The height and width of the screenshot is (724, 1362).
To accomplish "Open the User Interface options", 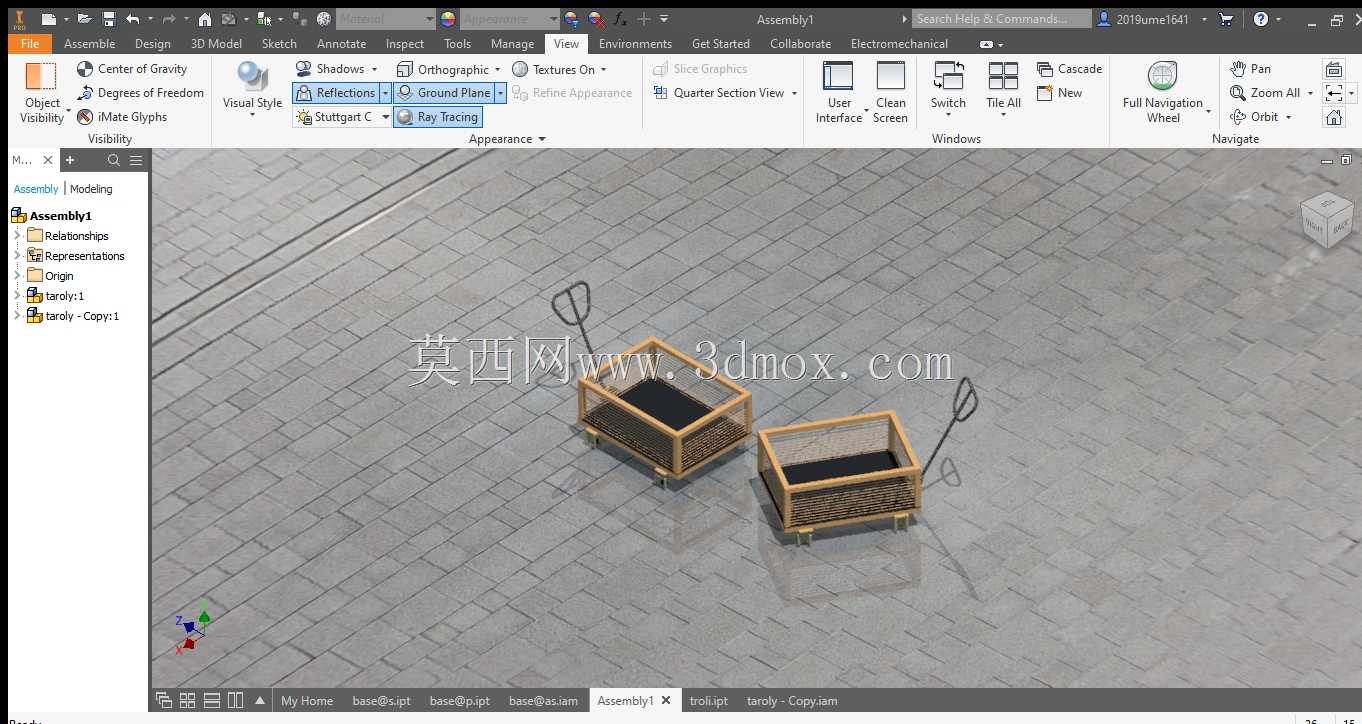I will (838, 93).
